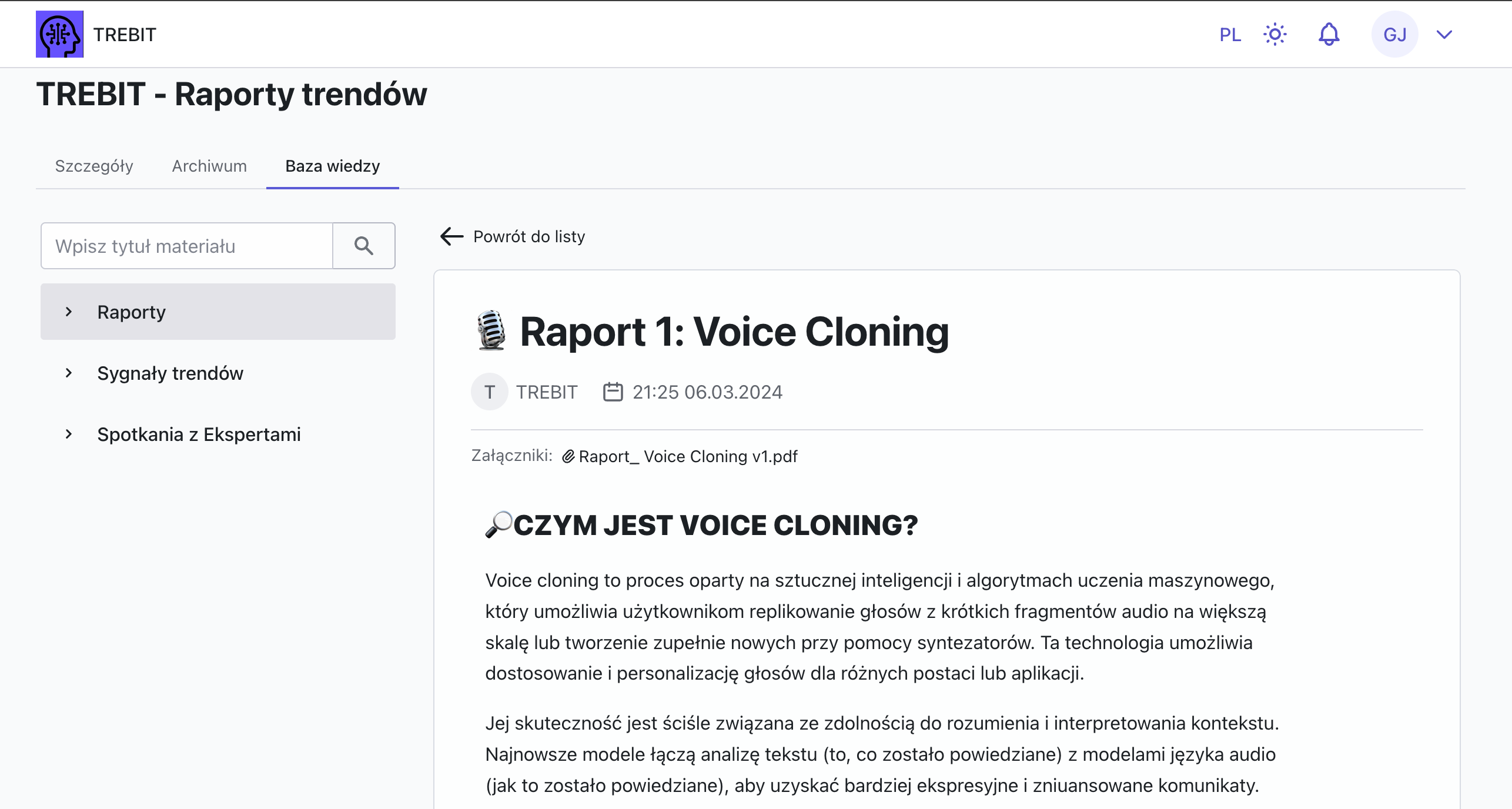The height and width of the screenshot is (809, 1512).
Task: Click the back arrow icon
Action: (451, 236)
